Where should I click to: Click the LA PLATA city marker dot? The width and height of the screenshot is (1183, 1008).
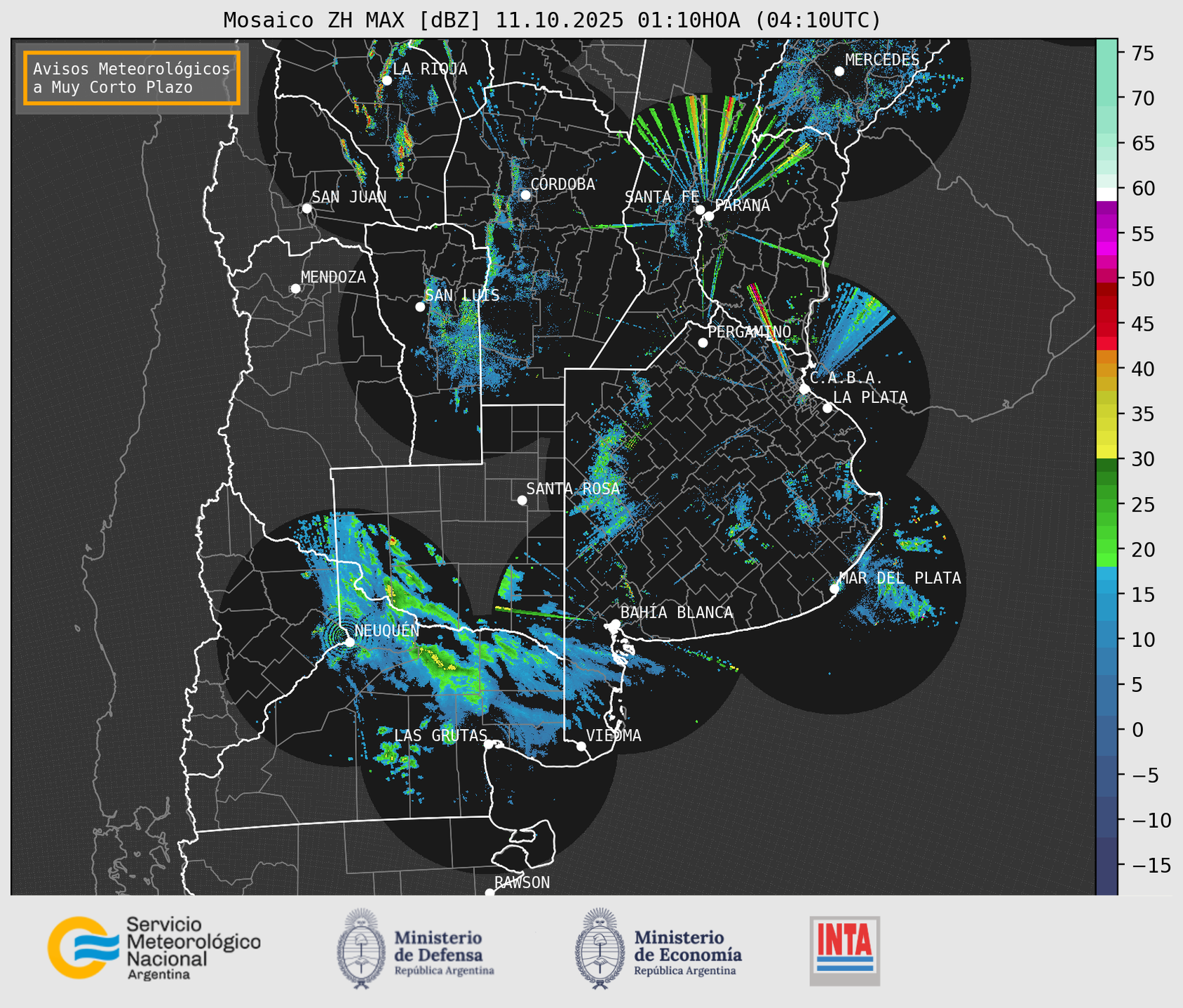[827, 408]
